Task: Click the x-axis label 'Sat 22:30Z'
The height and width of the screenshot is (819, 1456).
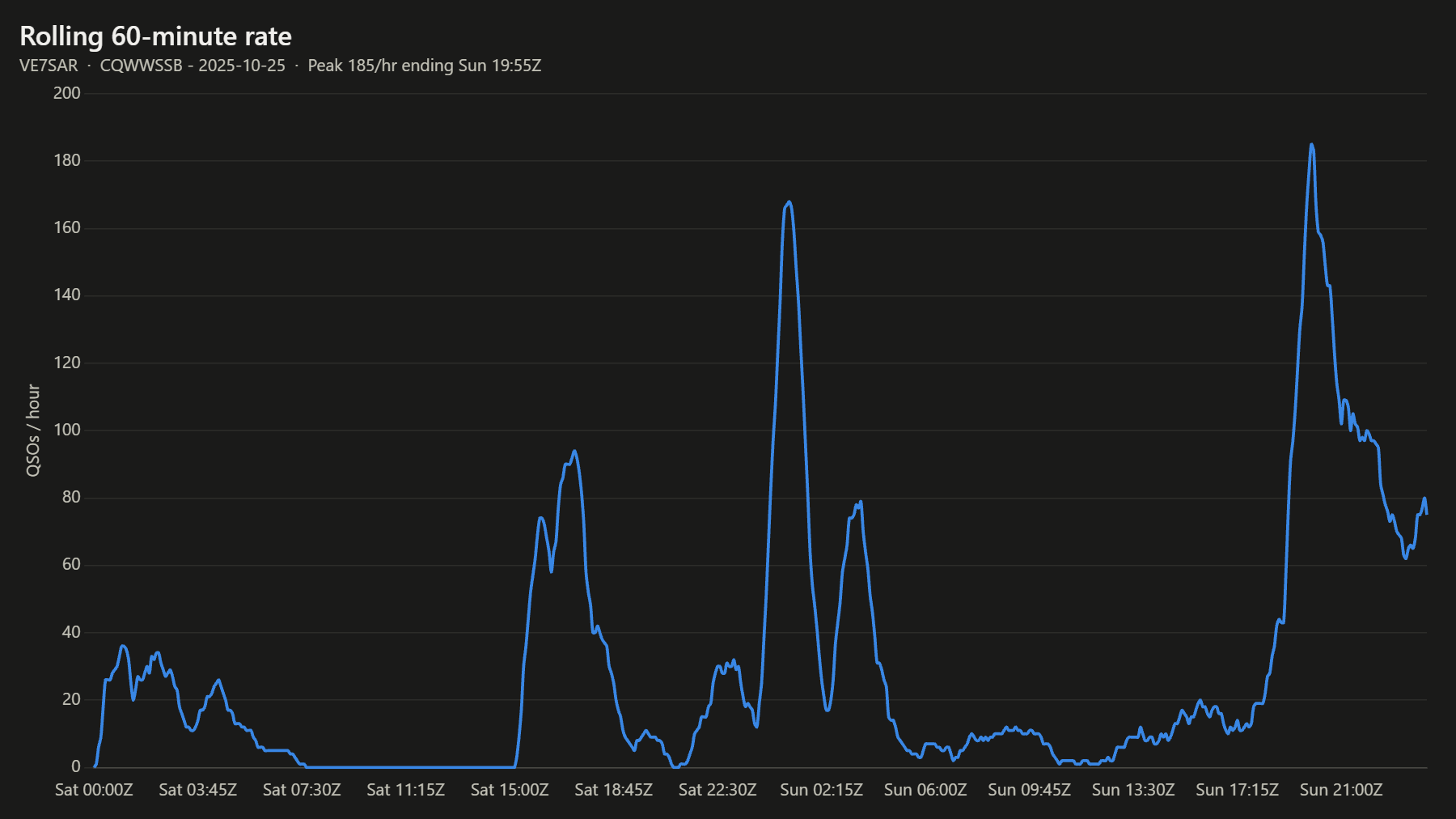Action: 717,790
